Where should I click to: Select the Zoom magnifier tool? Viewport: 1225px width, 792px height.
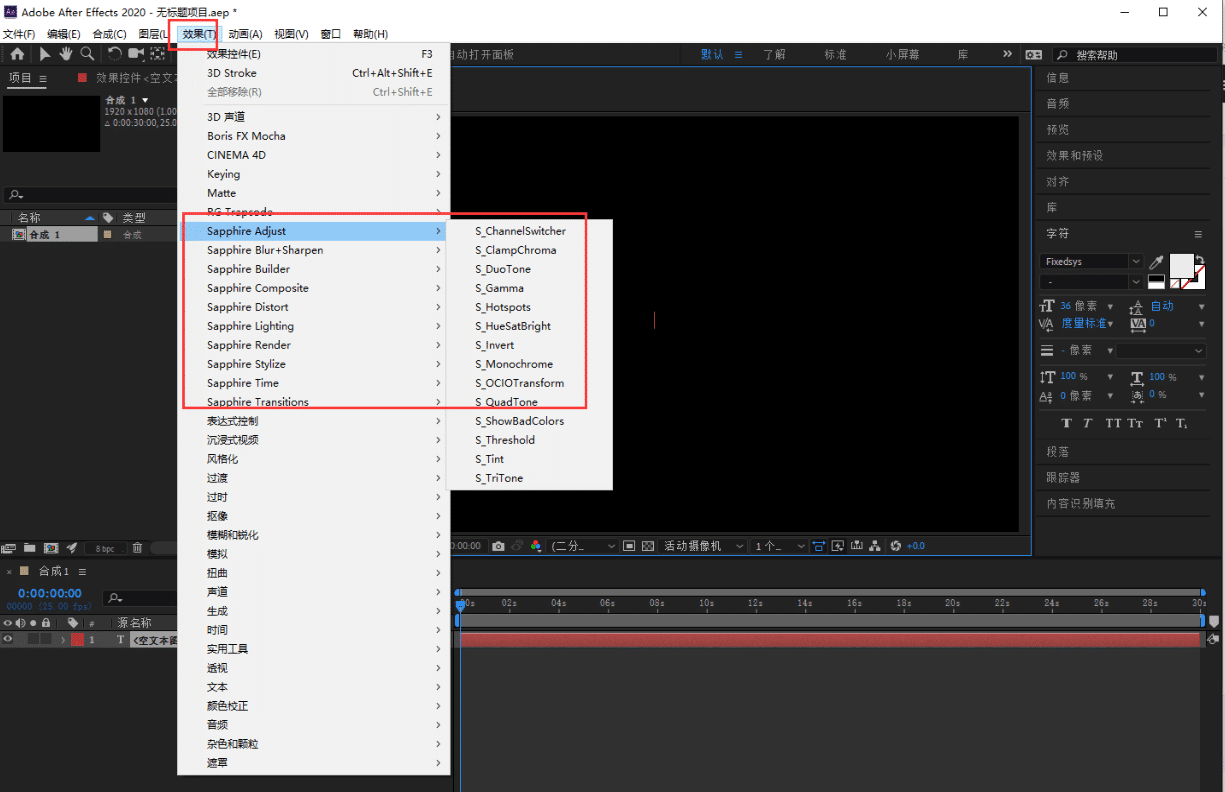click(87, 54)
